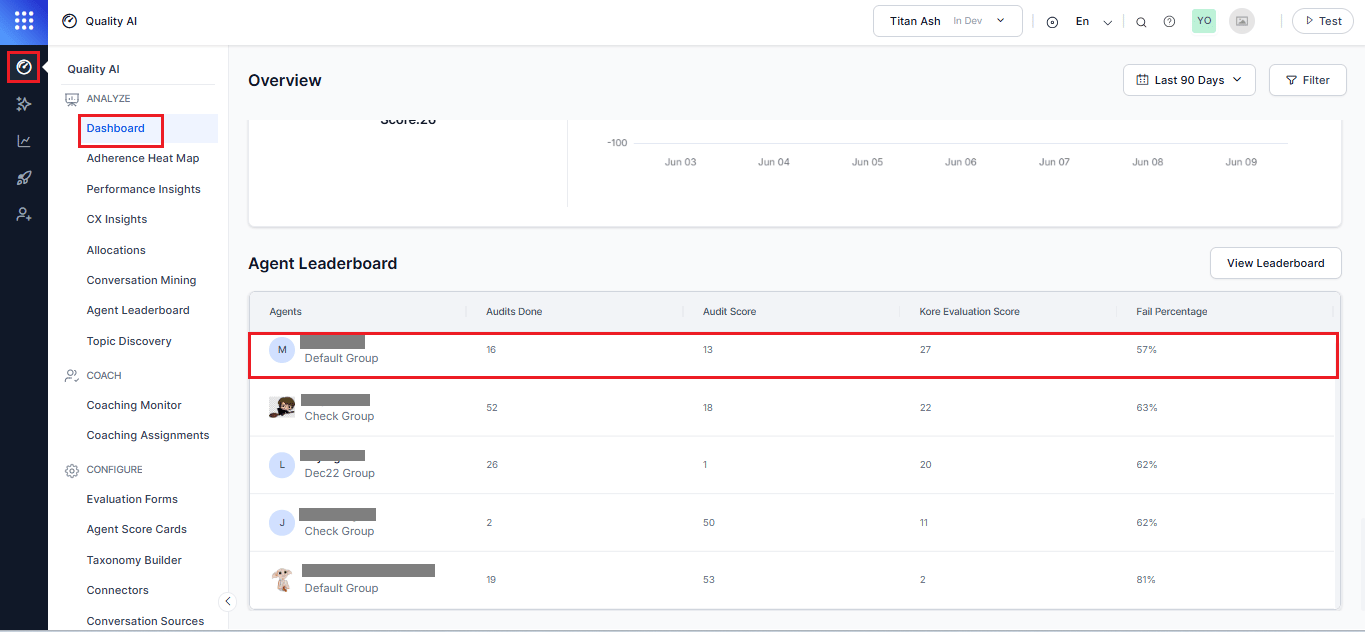Select Dashboard in the sidebar
Image resolution: width=1365 pixels, height=632 pixels.
click(x=116, y=128)
